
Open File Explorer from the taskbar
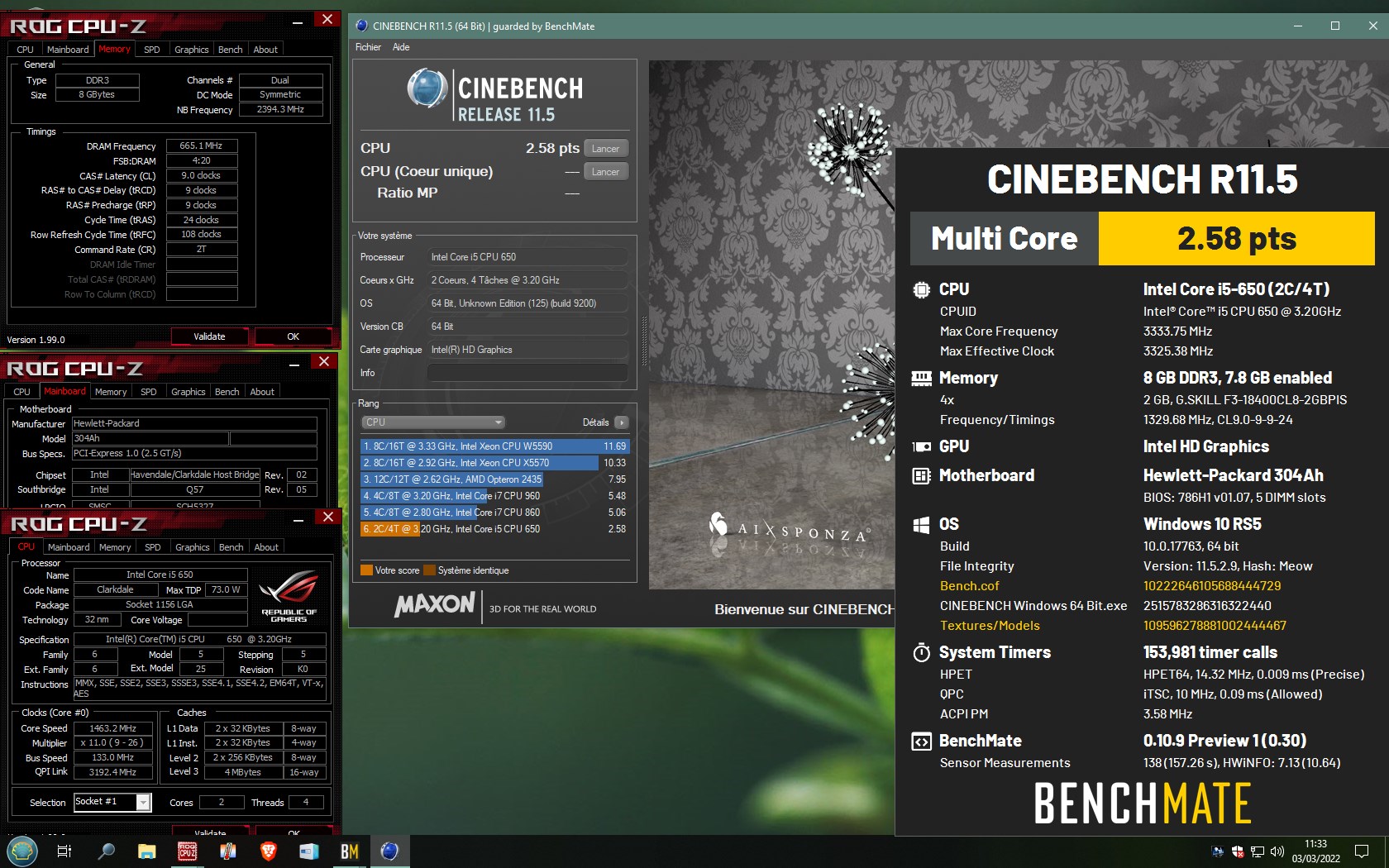pos(146,851)
